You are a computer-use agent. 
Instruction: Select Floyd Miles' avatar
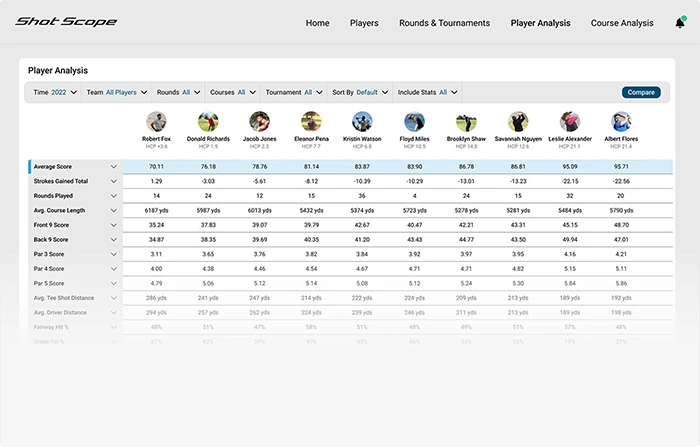pyautogui.click(x=414, y=121)
